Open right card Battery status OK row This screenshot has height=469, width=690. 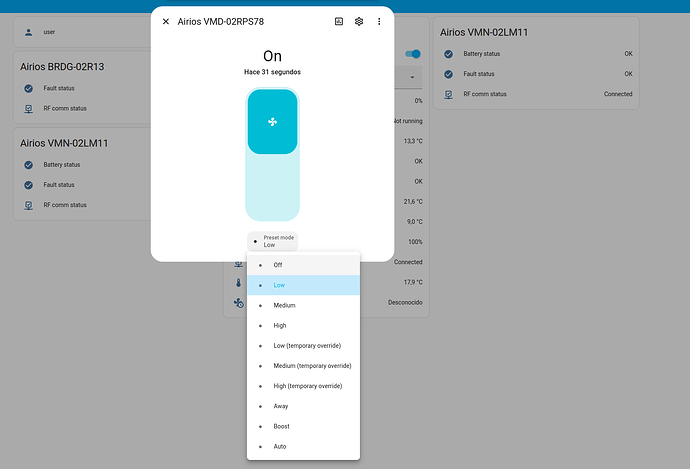pos(536,54)
